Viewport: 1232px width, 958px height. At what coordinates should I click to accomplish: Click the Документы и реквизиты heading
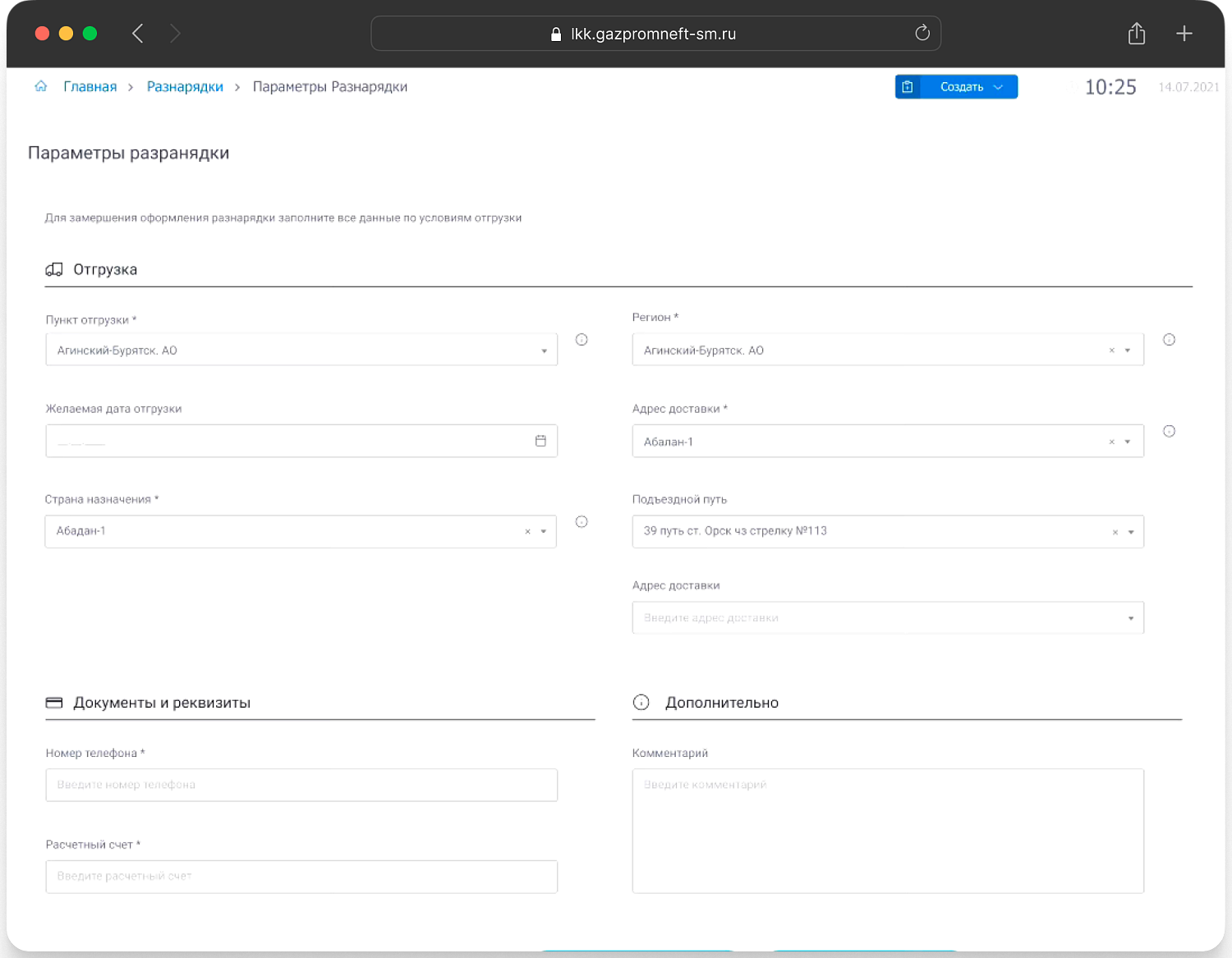click(162, 703)
